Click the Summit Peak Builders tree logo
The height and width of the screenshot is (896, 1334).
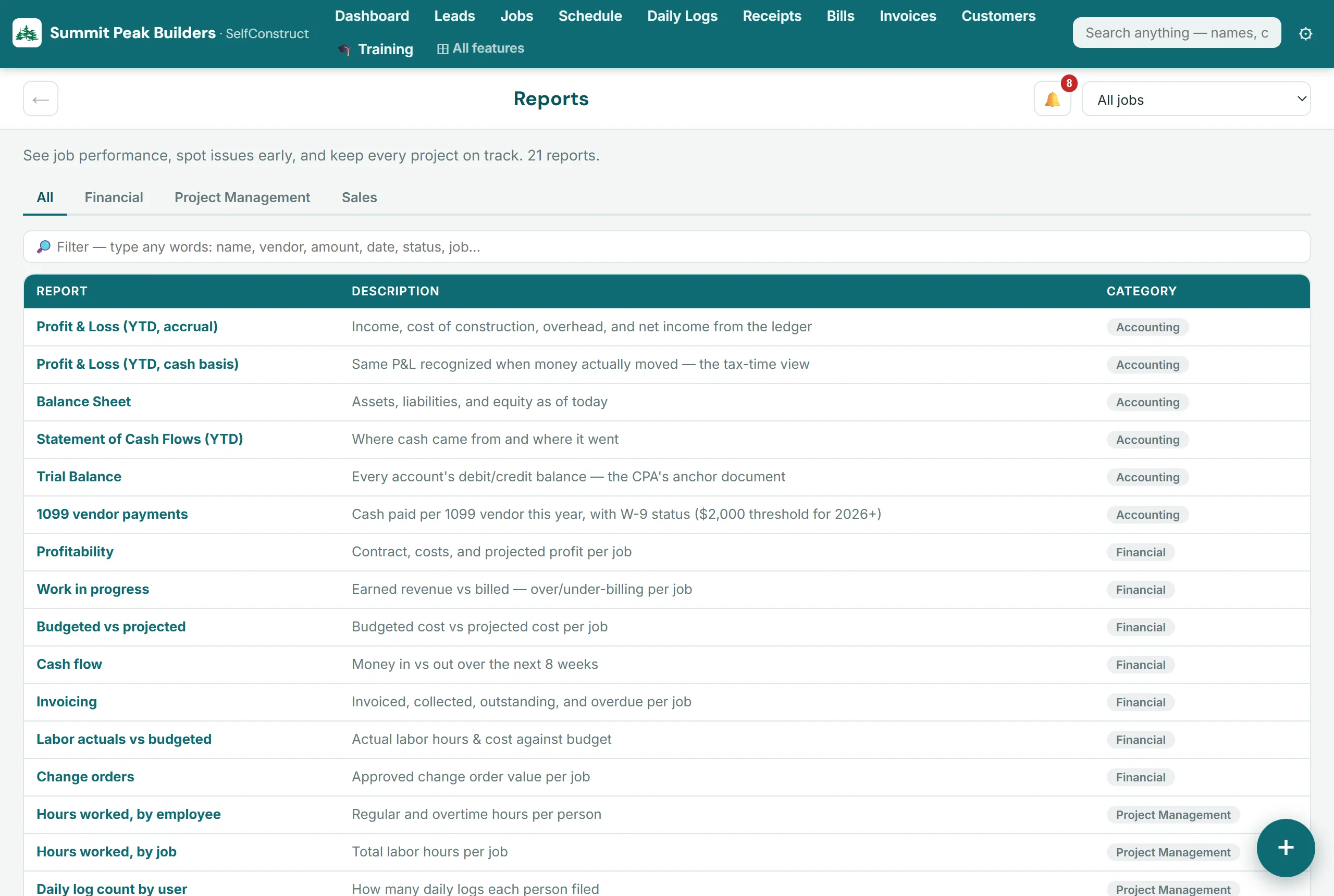[x=27, y=33]
